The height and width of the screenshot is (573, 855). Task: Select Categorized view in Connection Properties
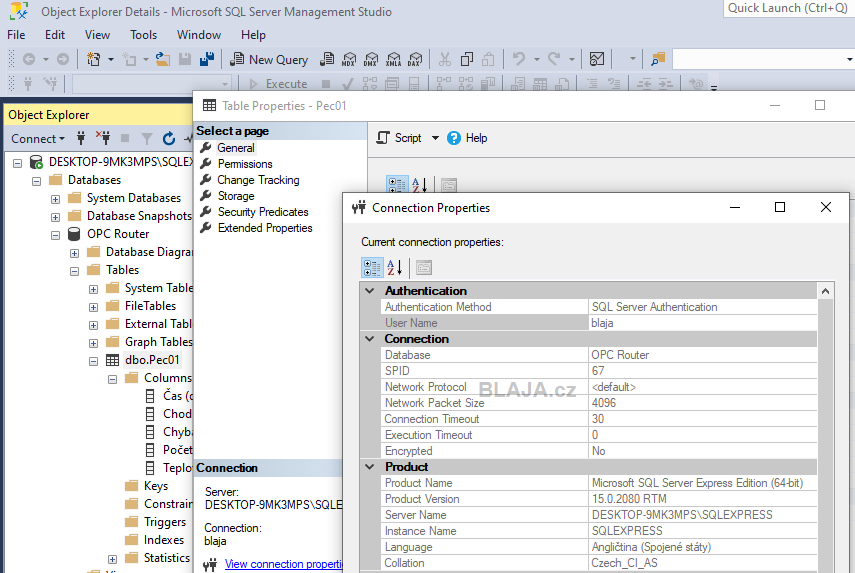(372, 268)
